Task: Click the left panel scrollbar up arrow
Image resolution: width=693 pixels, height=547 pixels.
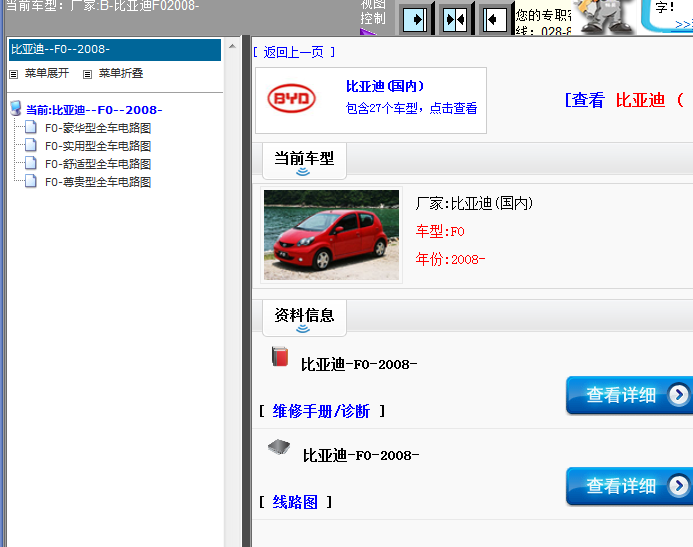Action: (x=232, y=46)
